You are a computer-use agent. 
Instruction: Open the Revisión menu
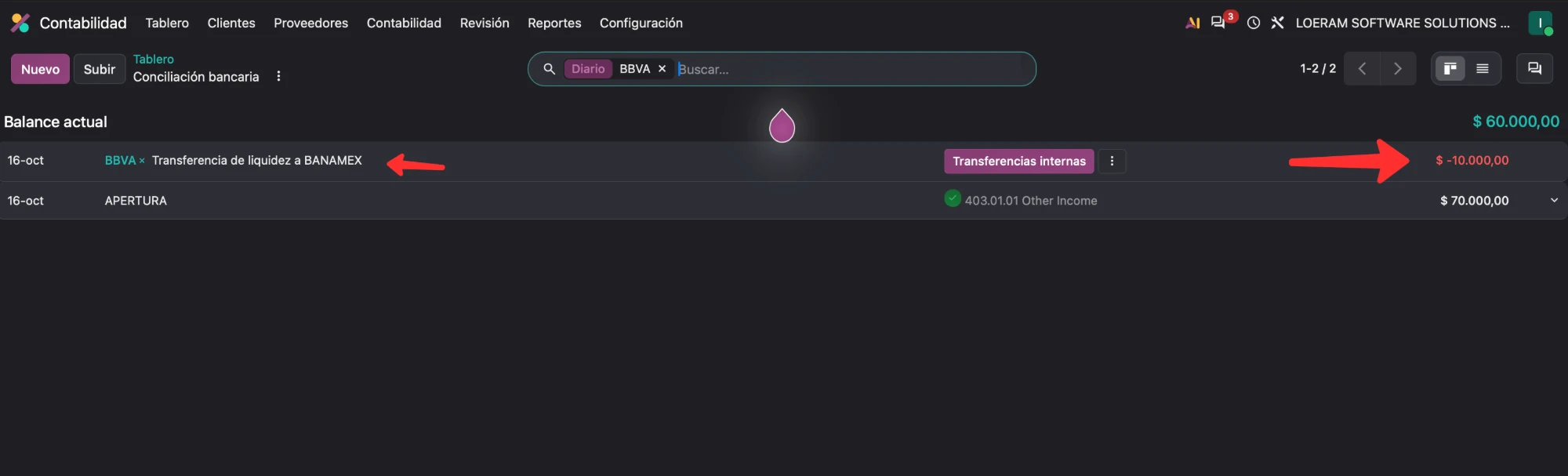tap(485, 24)
